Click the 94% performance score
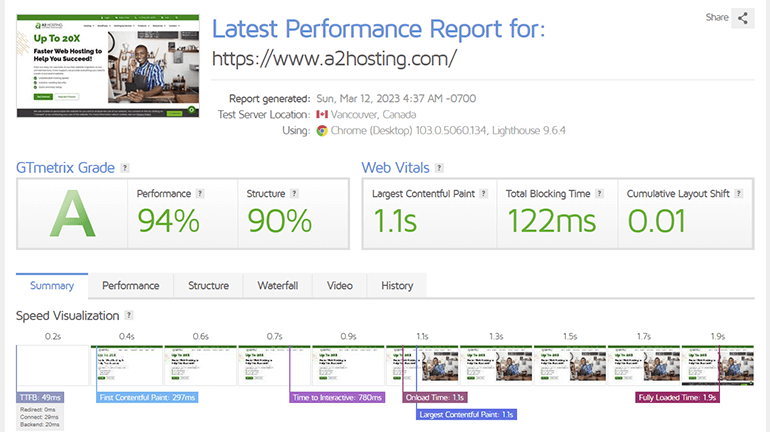 tap(168, 221)
